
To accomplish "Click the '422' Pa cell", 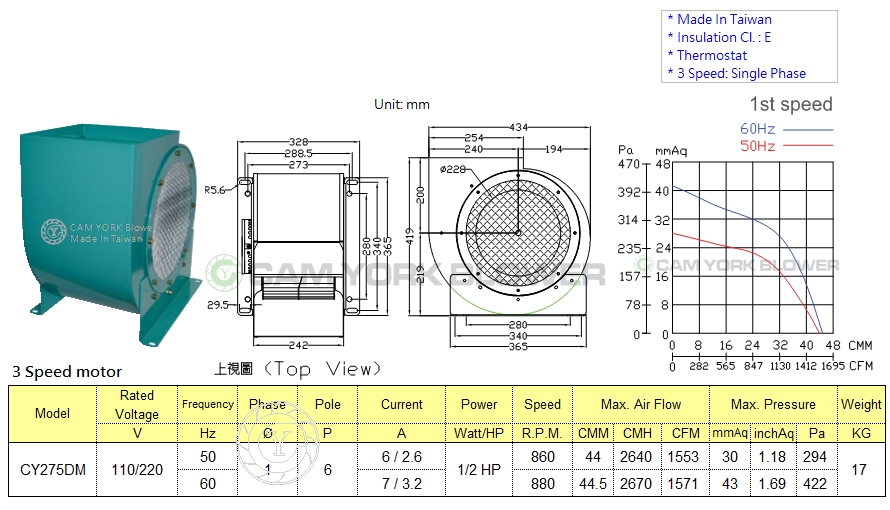I will [815, 484].
